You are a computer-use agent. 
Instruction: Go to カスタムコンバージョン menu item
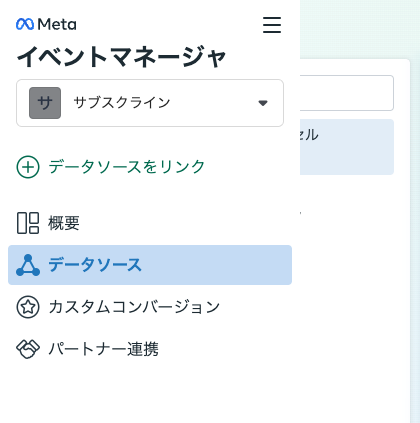150,307
